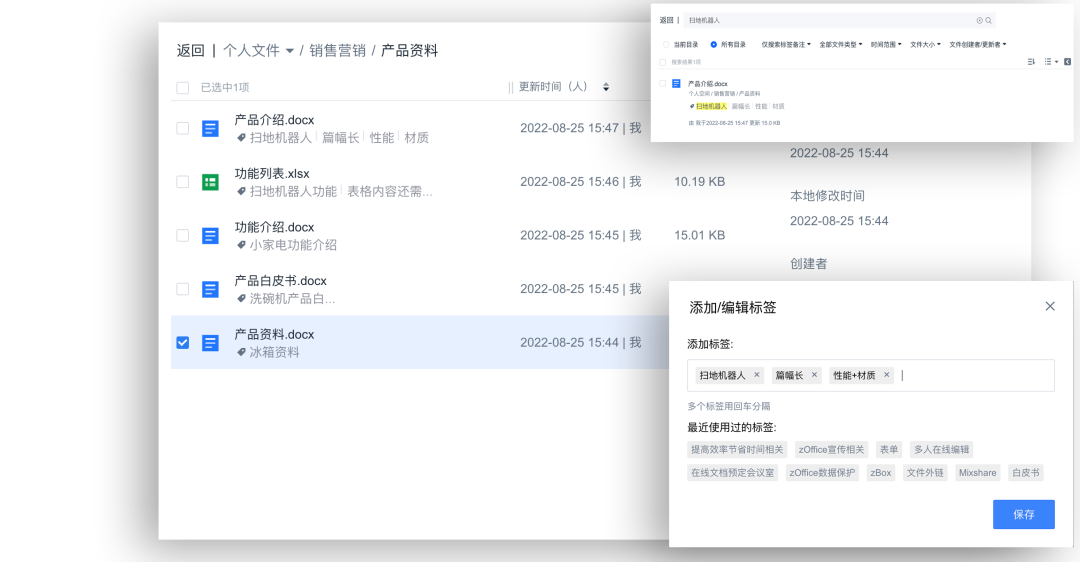Click the 10.19 KB size value
The width and height of the screenshot is (1080, 562).
tap(699, 182)
